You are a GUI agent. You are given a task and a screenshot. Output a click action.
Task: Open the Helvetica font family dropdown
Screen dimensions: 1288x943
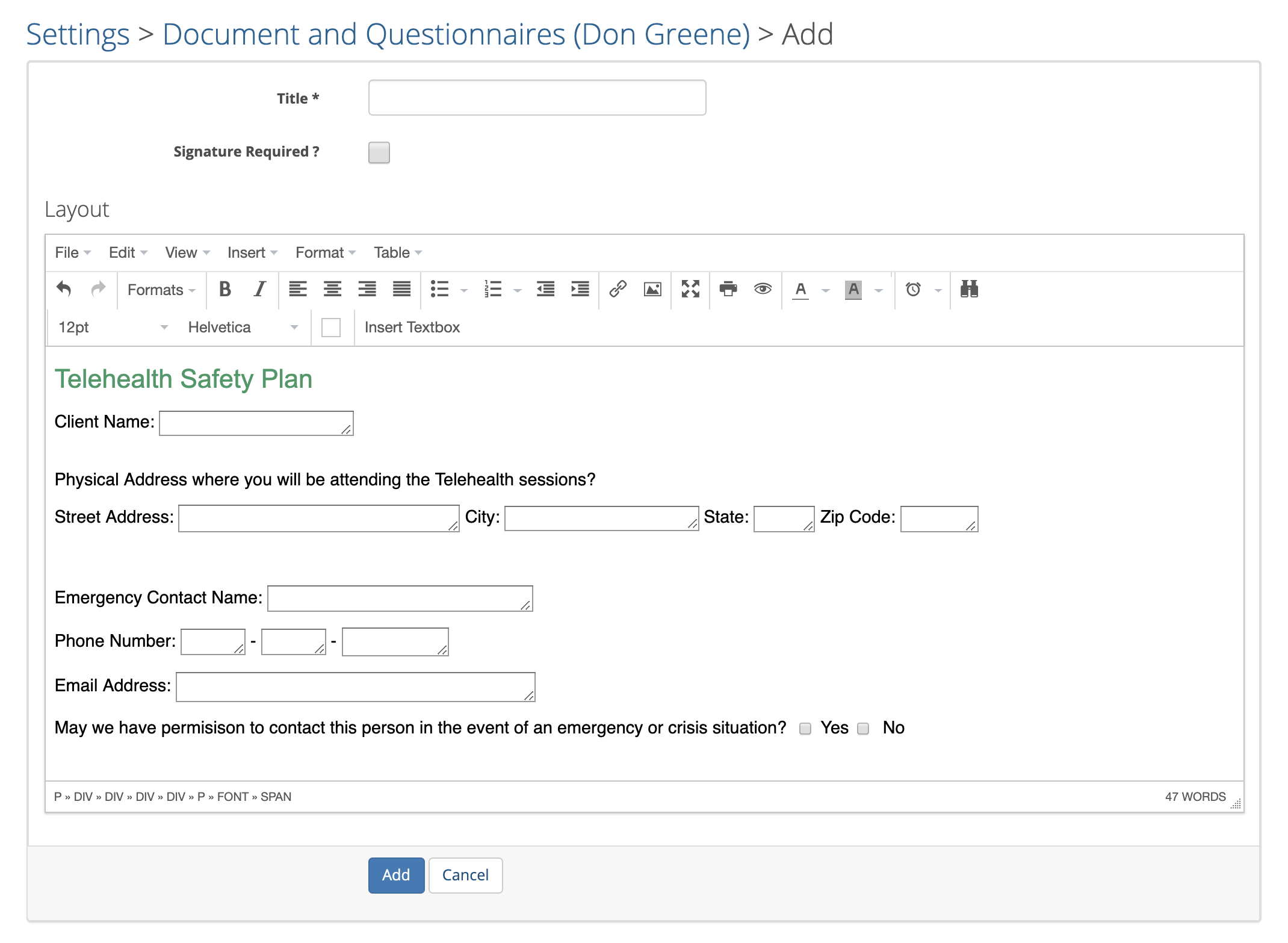pyautogui.click(x=241, y=327)
